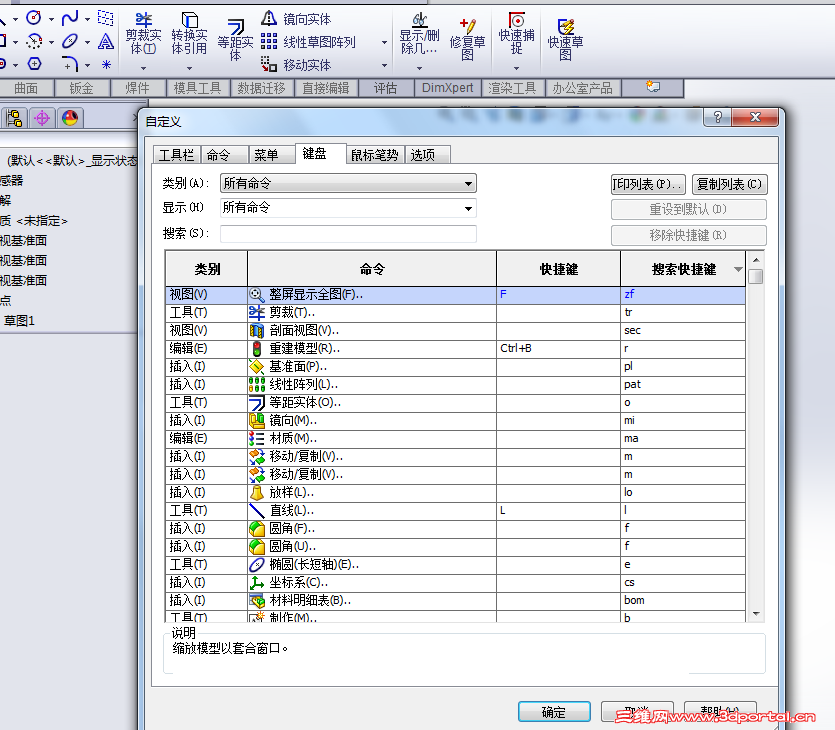Open the 搜索快捷键 column sort arrow
Image resolution: width=835 pixels, height=730 pixels.
click(740, 269)
